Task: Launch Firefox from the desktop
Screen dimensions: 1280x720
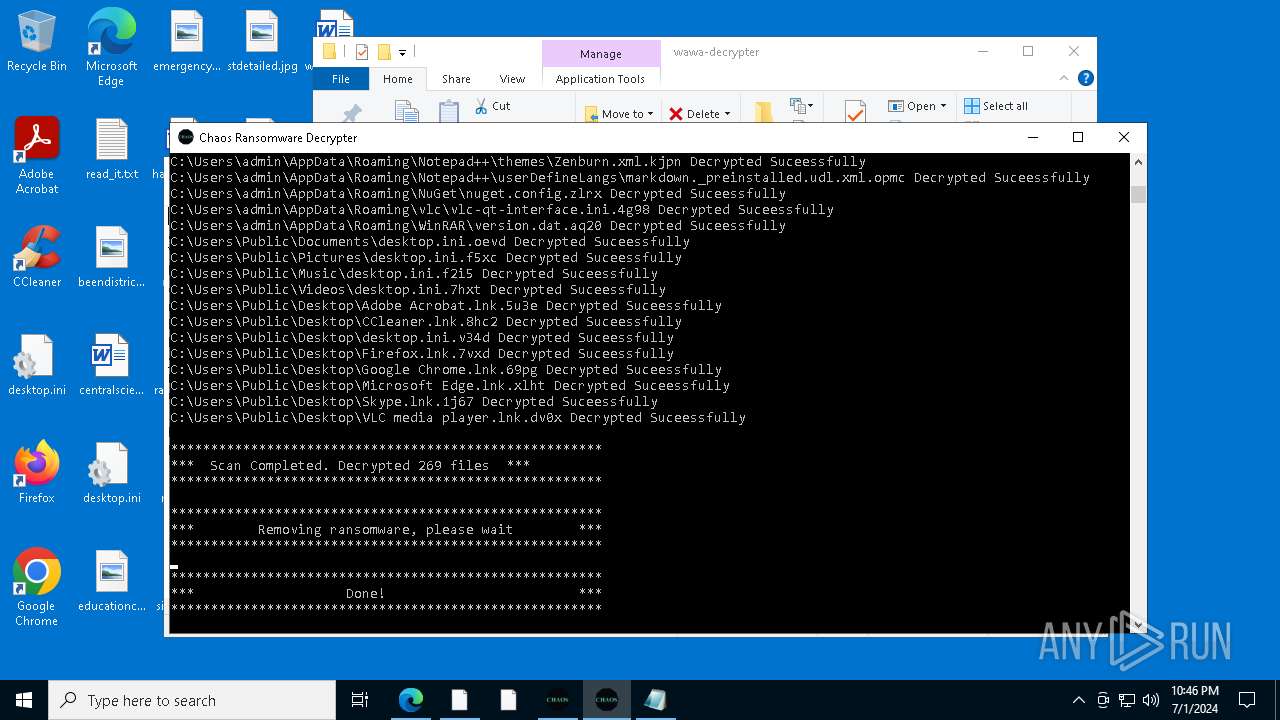Action: (x=37, y=472)
